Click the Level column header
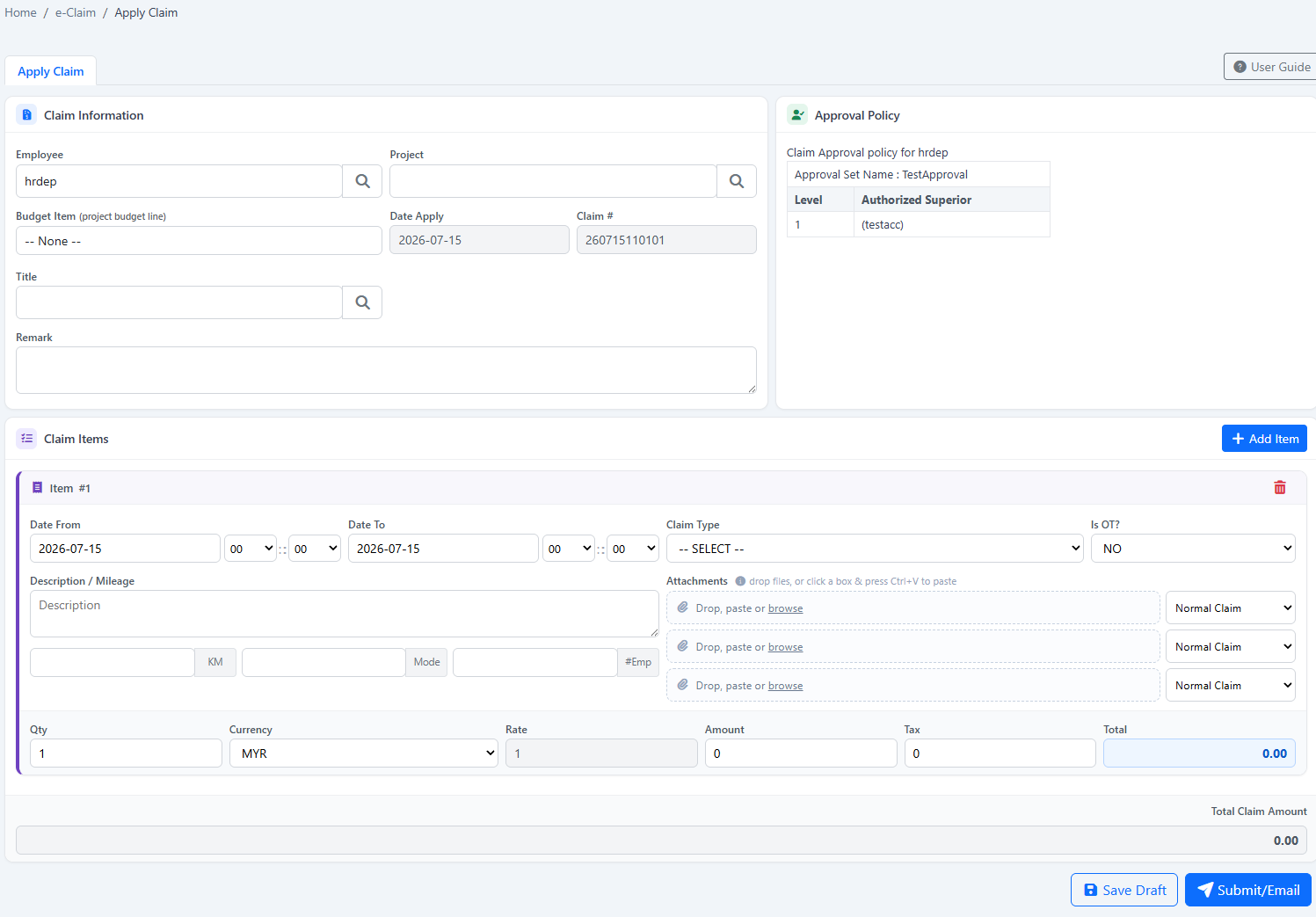The width and height of the screenshot is (1316, 917). 820,200
